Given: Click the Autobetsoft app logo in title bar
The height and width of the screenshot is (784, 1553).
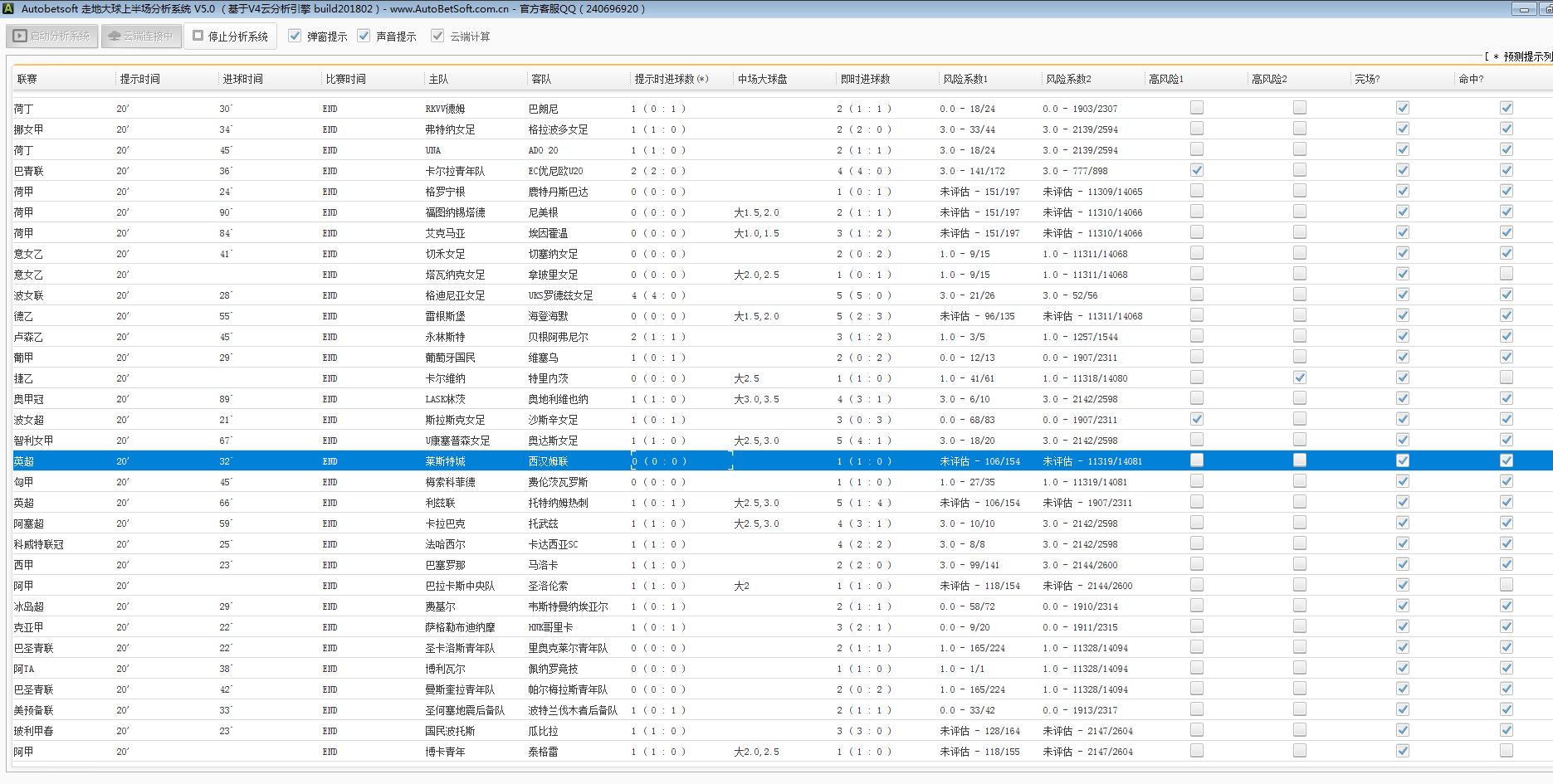Looking at the screenshot, I should point(8,9).
